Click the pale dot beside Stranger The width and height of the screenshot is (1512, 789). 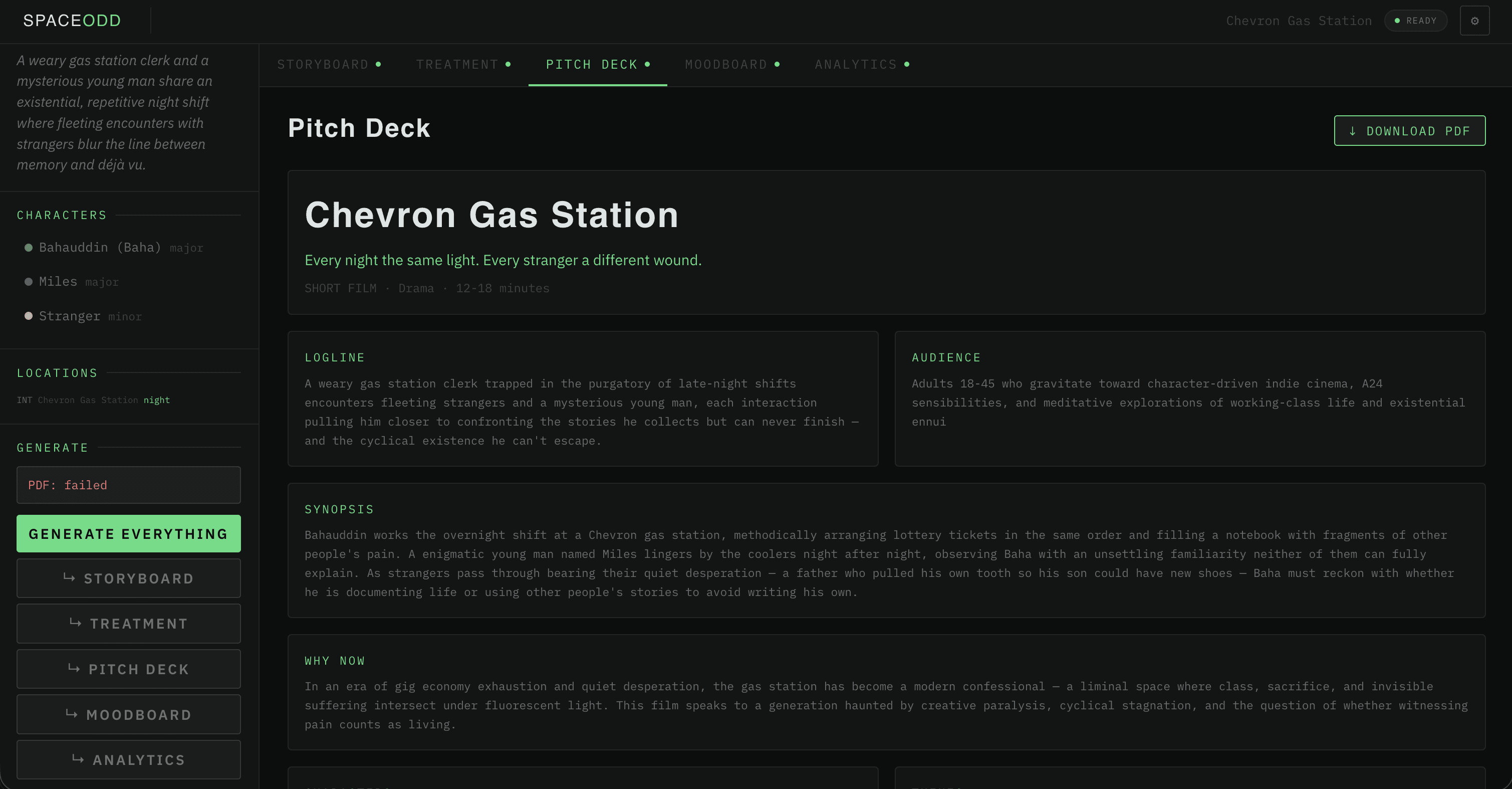(x=28, y=315)
